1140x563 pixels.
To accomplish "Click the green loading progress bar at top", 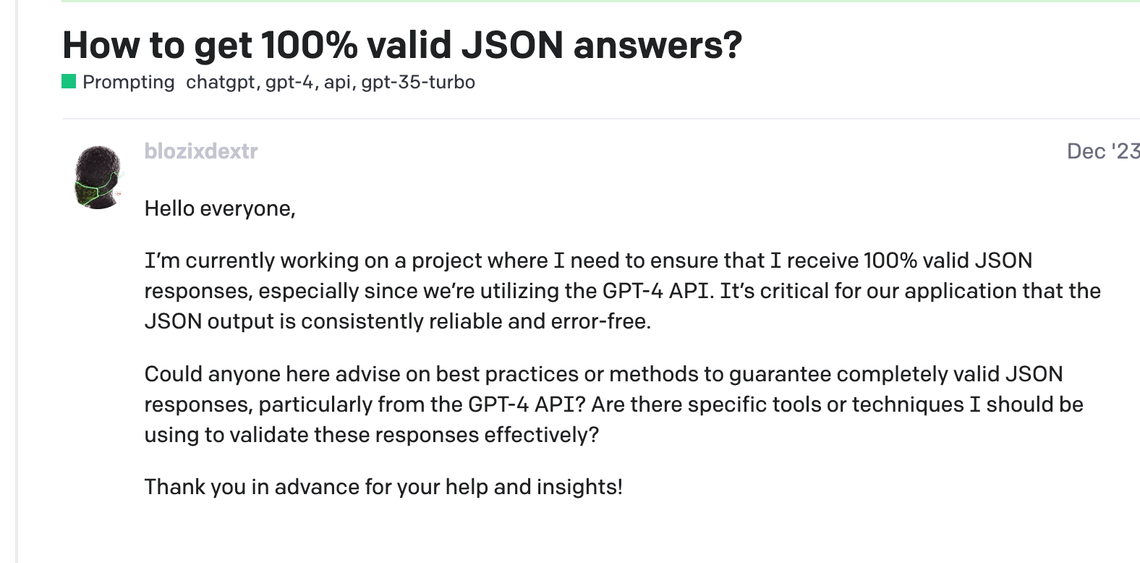I will [600, 1].
